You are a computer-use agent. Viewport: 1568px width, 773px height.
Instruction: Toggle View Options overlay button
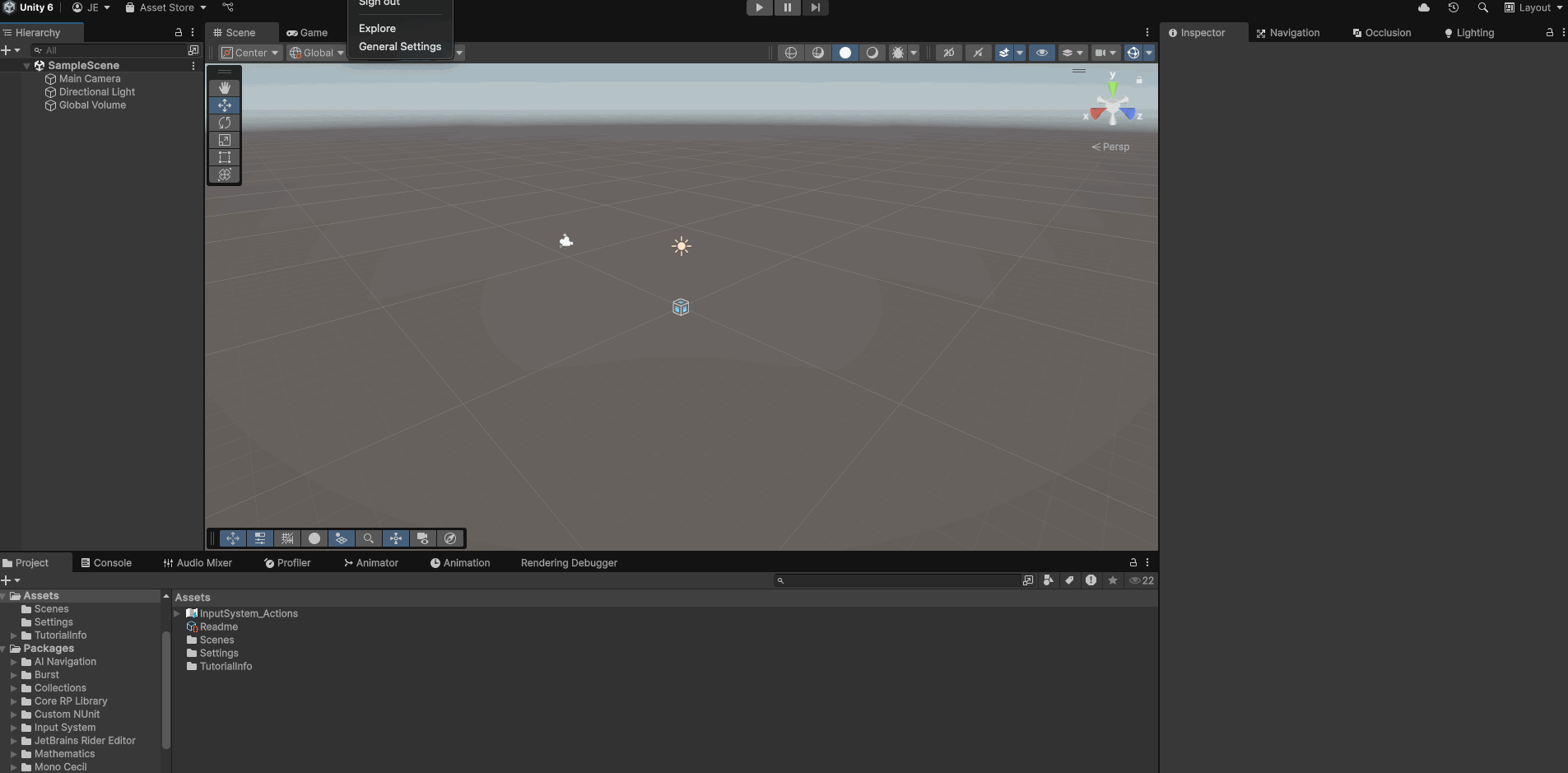tap(342, 538)
